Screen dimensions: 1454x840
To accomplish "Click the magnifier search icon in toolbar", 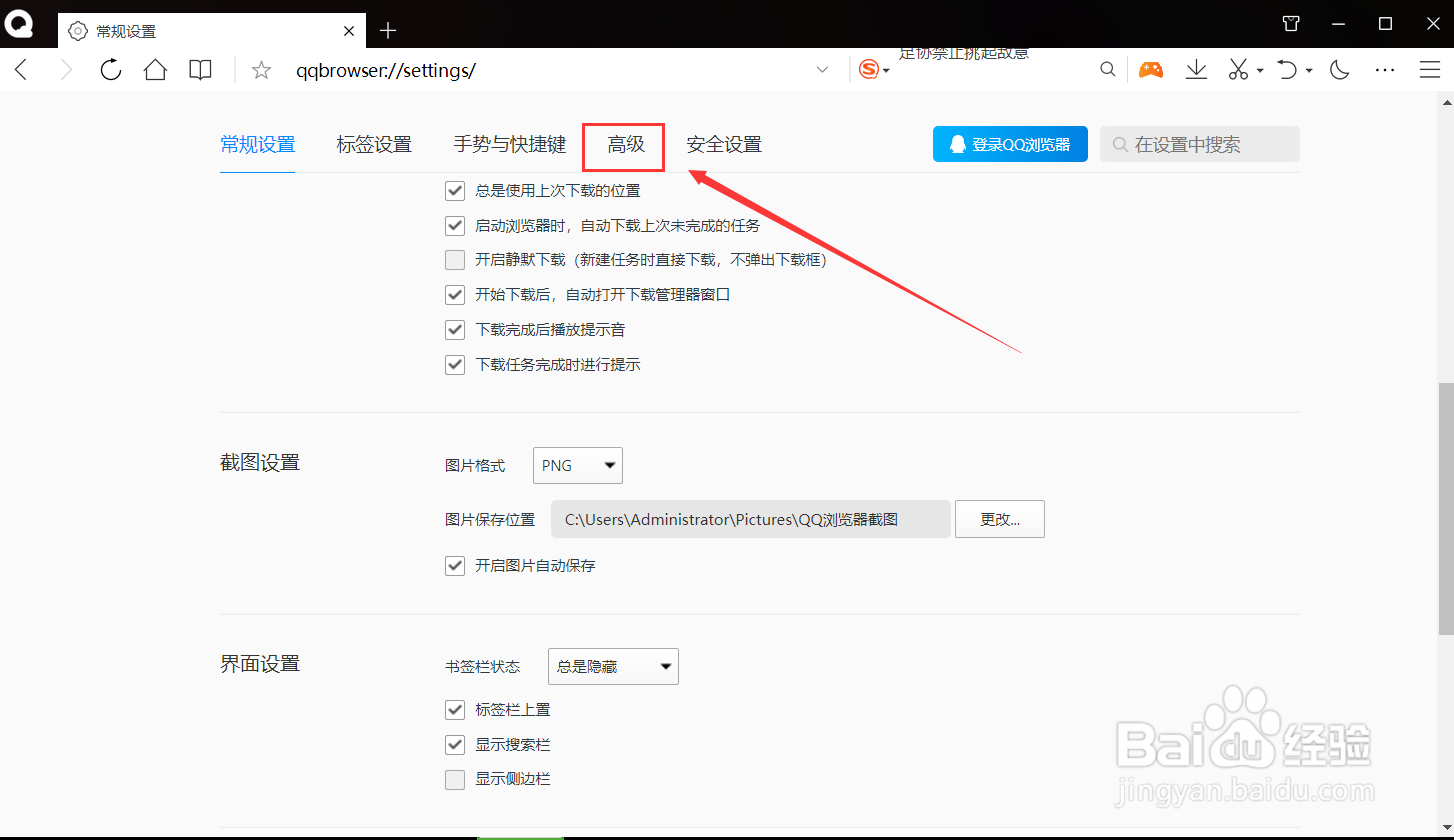I will click(1108, 69).
